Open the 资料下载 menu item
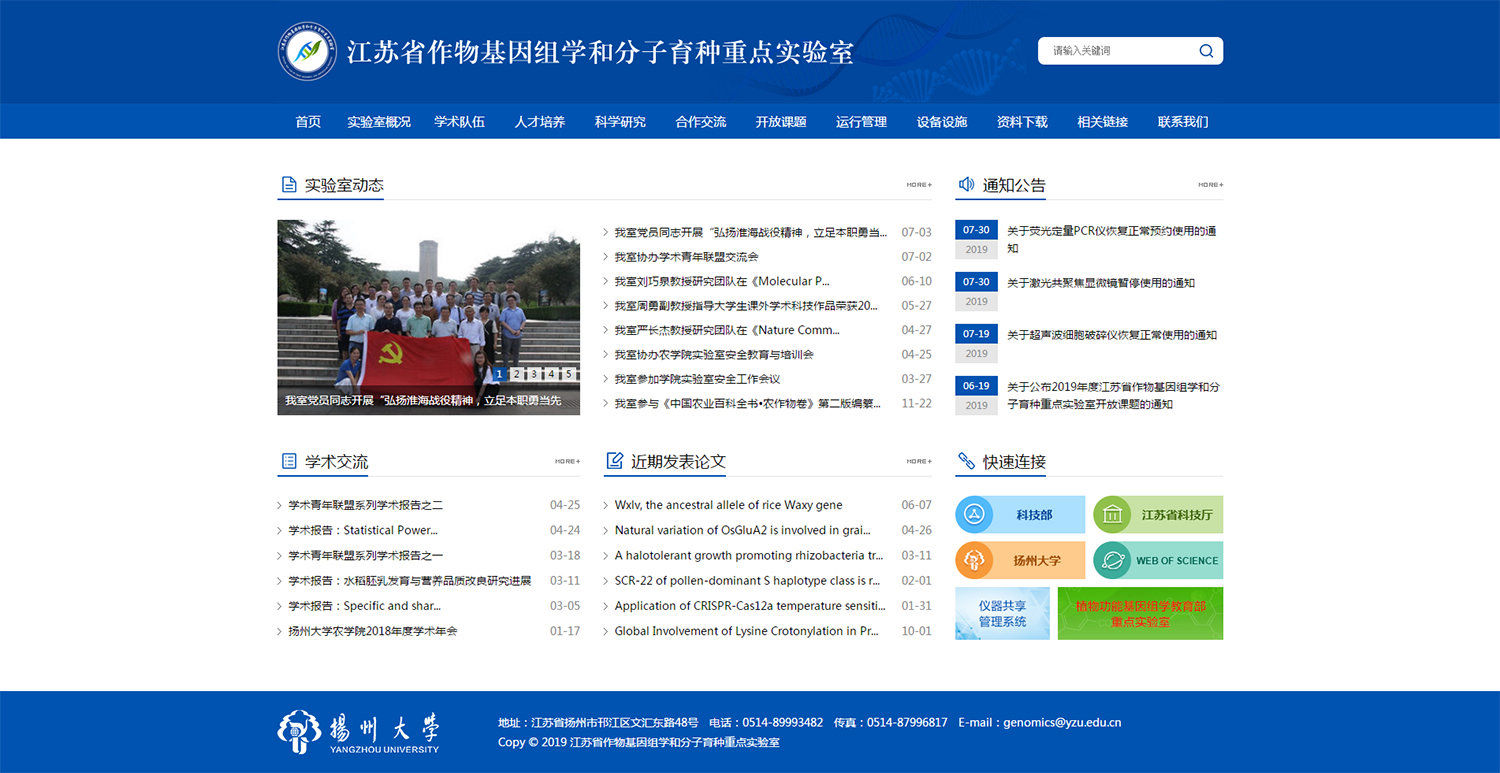This screenshot has width=1500, height=773. (1022, 122)
